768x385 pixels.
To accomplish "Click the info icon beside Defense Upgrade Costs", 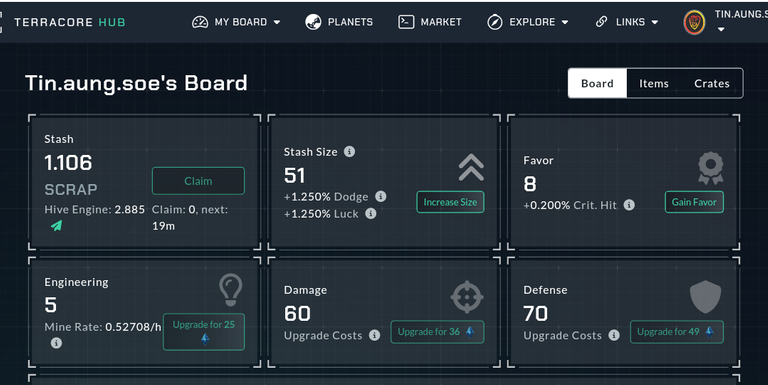I will [x=614, y=335].
